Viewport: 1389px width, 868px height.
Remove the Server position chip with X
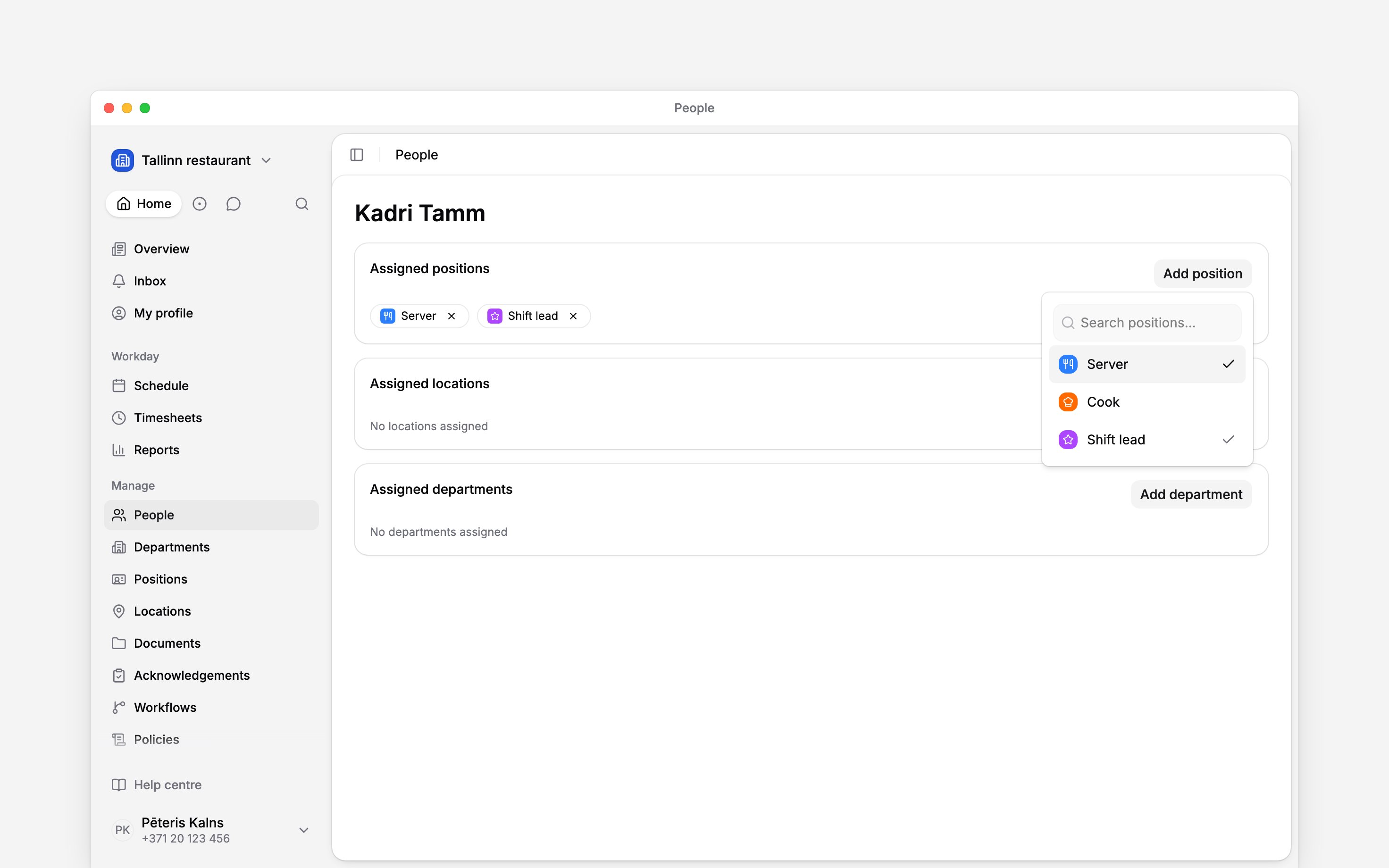(452, 316)
